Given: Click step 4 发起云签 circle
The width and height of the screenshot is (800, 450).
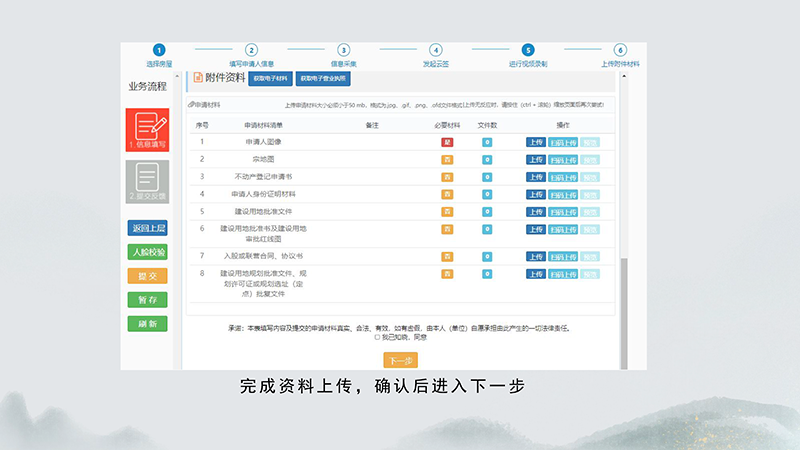Looking at the screenshot, I should pos(435,50).
